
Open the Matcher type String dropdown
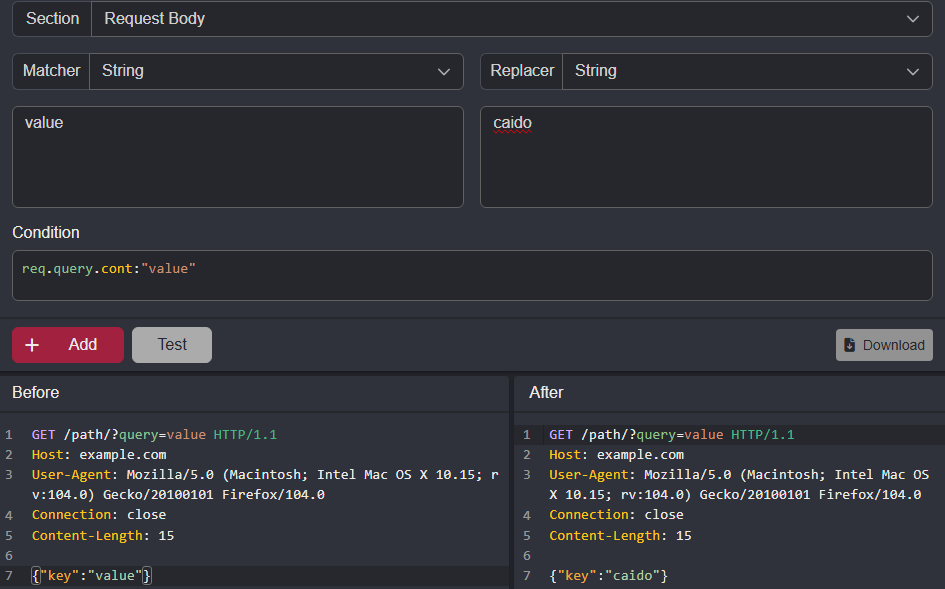276,71
